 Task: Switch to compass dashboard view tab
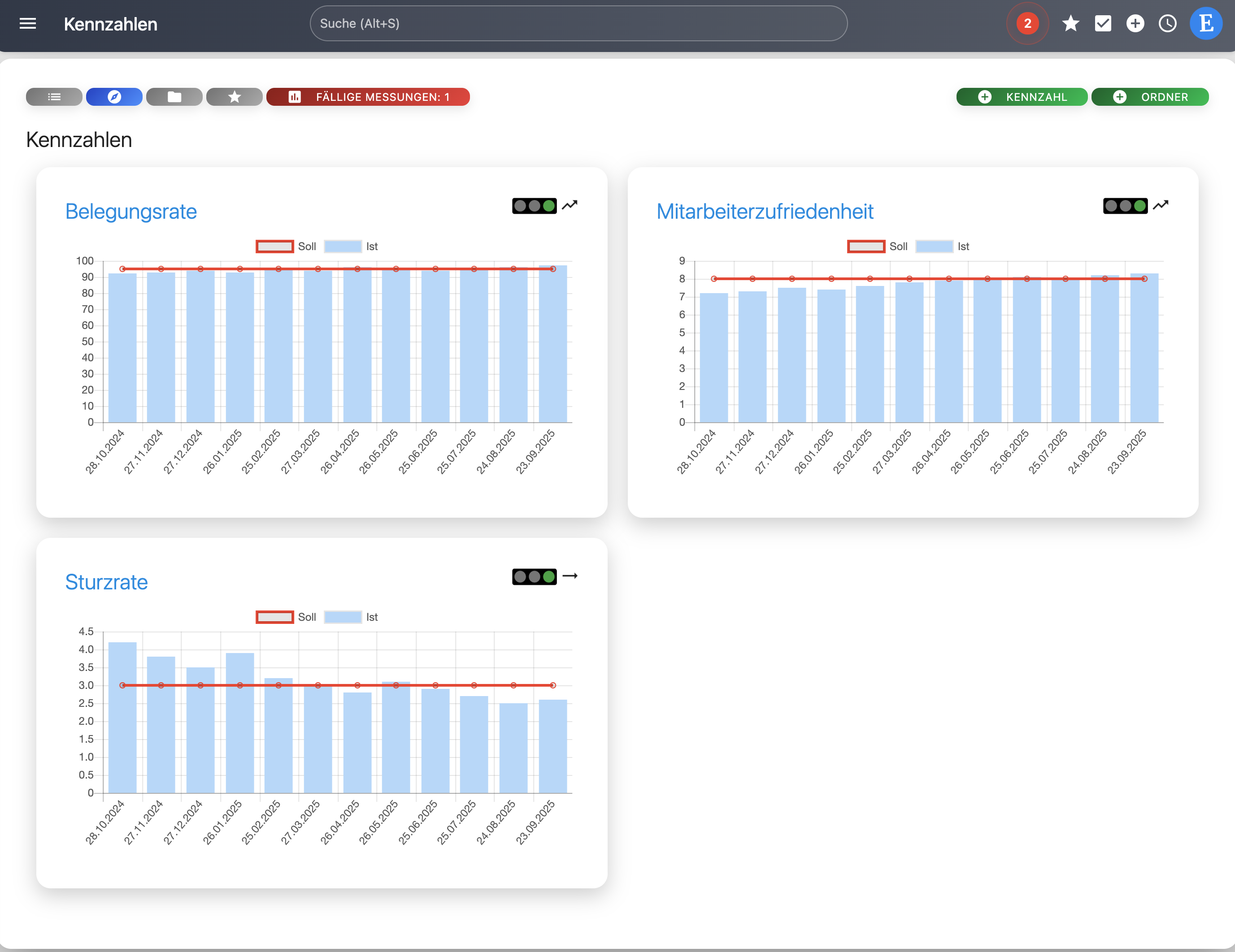114,97
